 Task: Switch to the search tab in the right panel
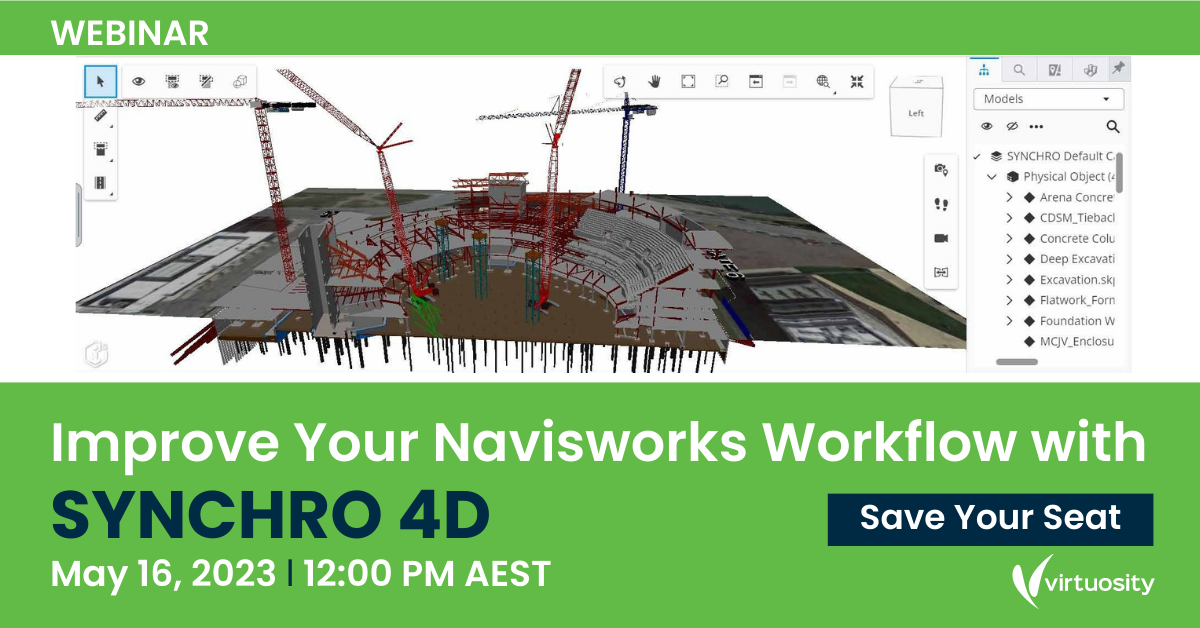(x=1019, y=70)
